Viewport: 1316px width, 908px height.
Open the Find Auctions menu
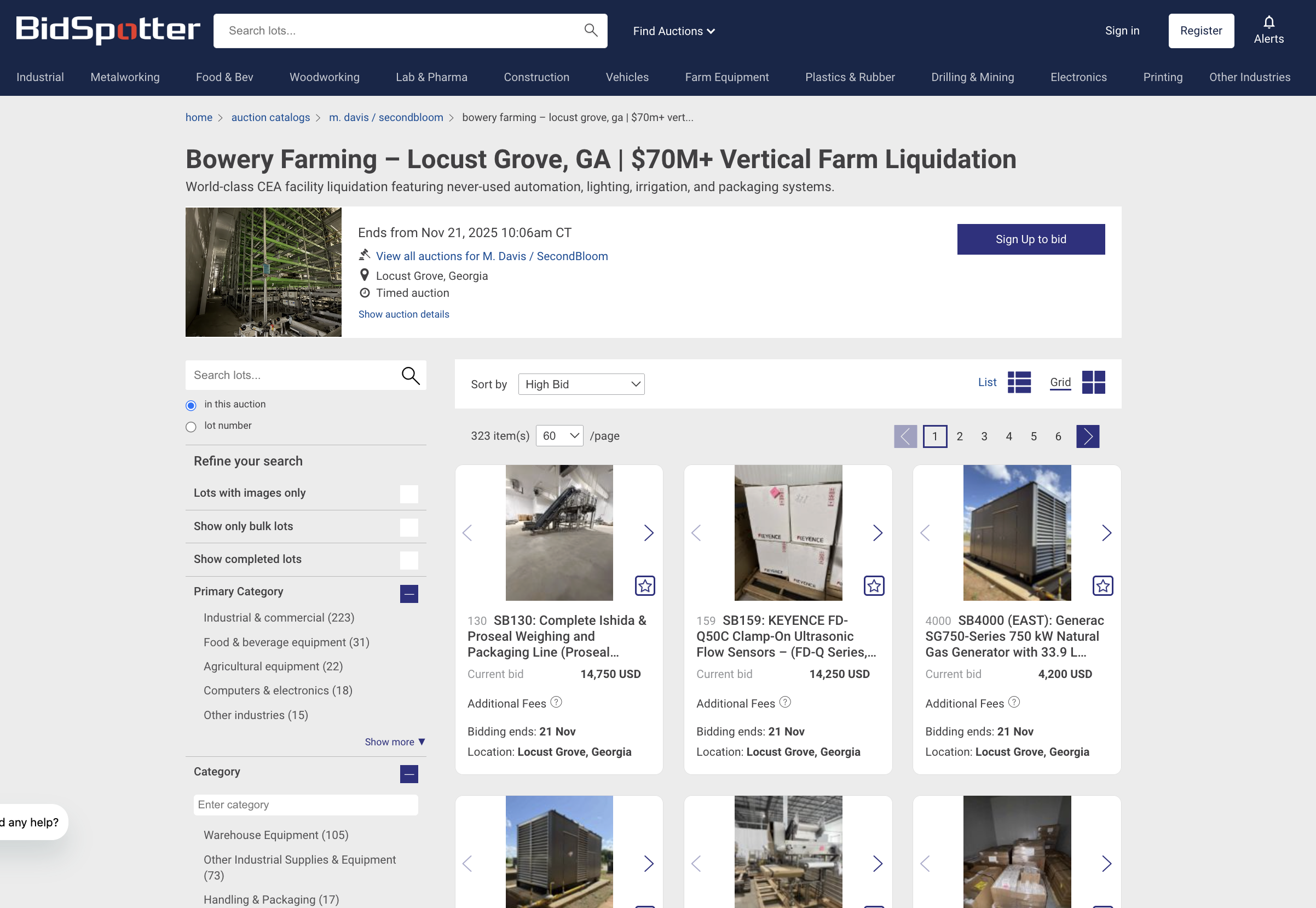click(x=673, y=31)
